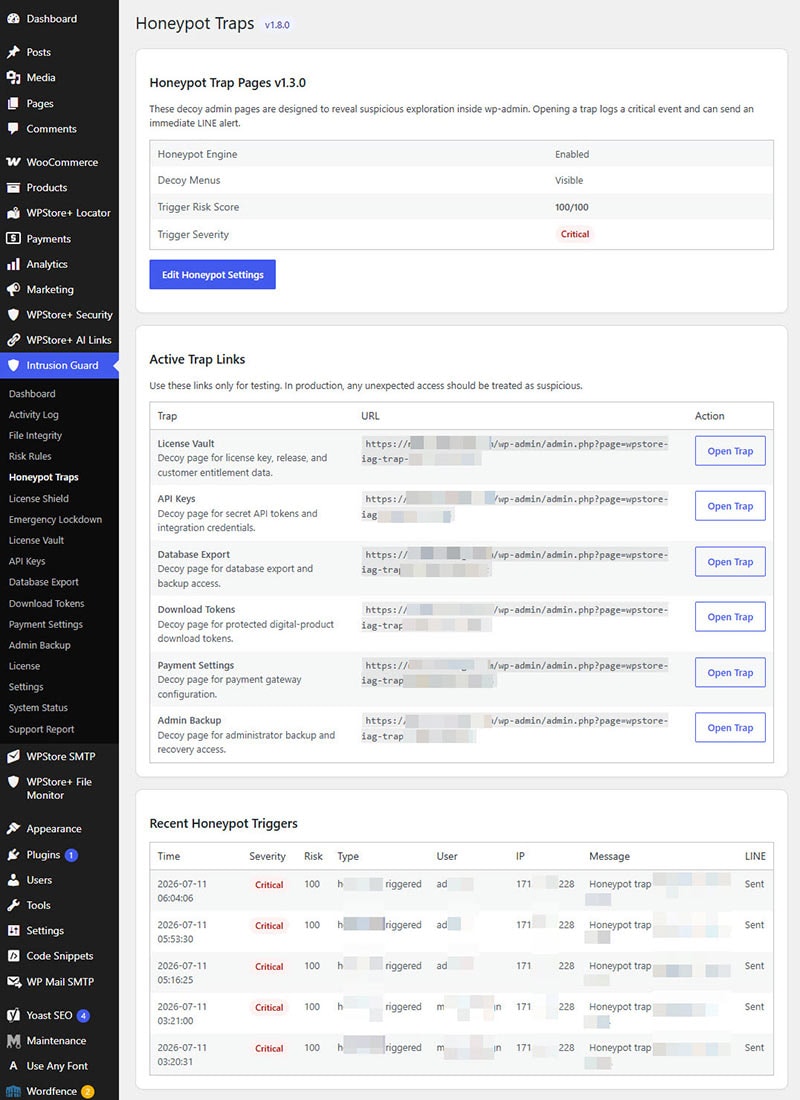Screen dimensions: 800x1100
Task: Click the Media library icon
Action: pos(13,77)
